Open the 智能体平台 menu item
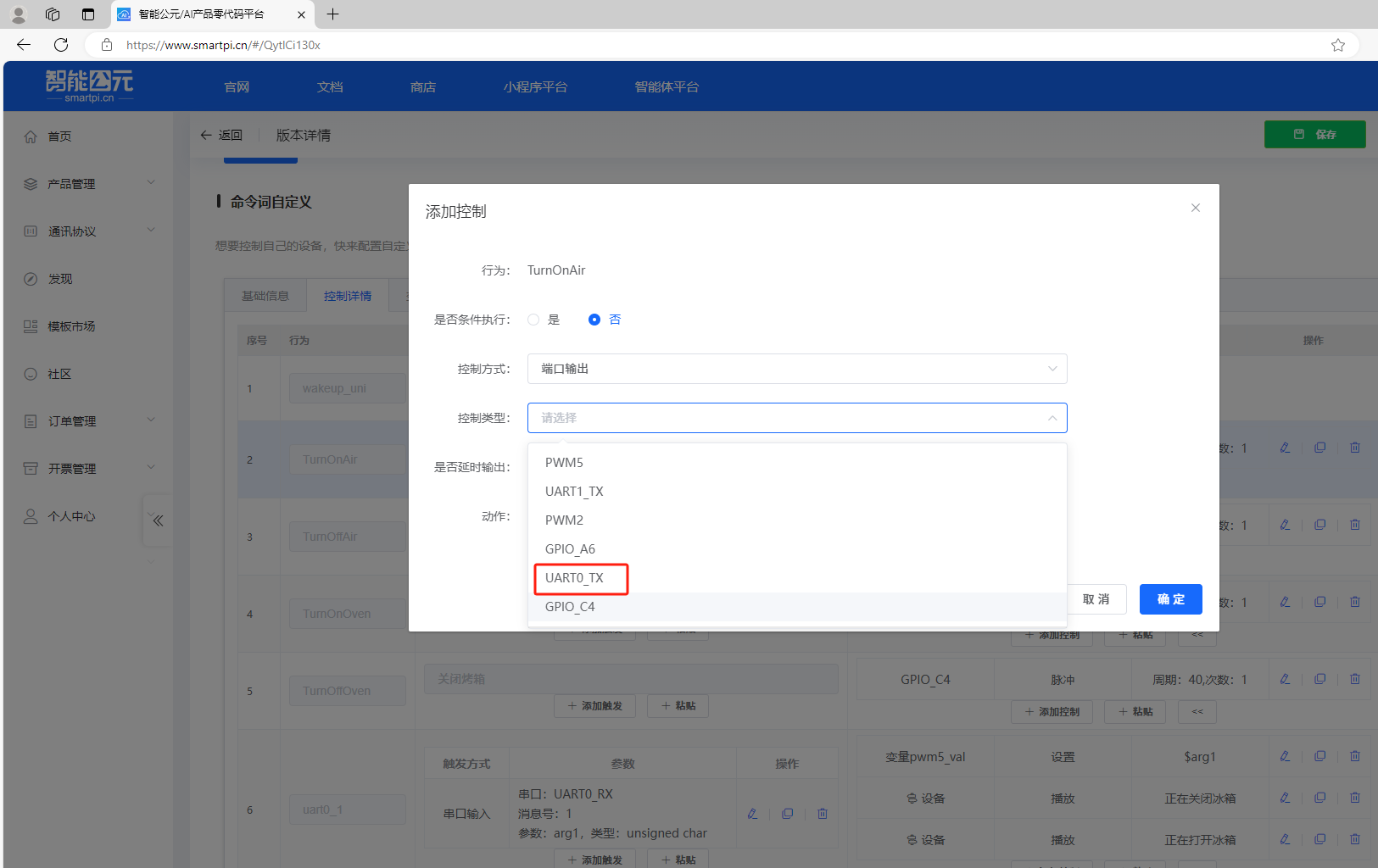Image resolution: width=1378 pixels, height=868 pixels. (x=667, y=87)
